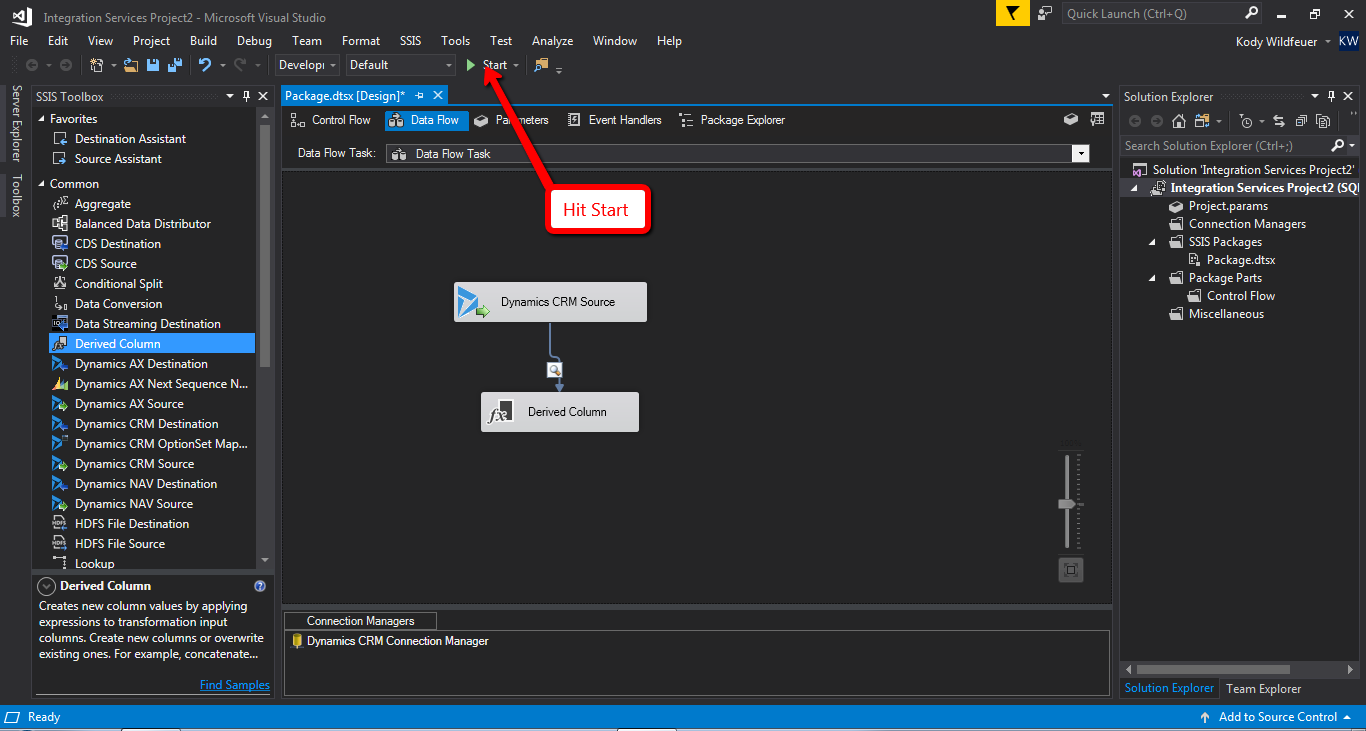Toggle auto-hide pin on Solution Explorer

coord(1331,96)
